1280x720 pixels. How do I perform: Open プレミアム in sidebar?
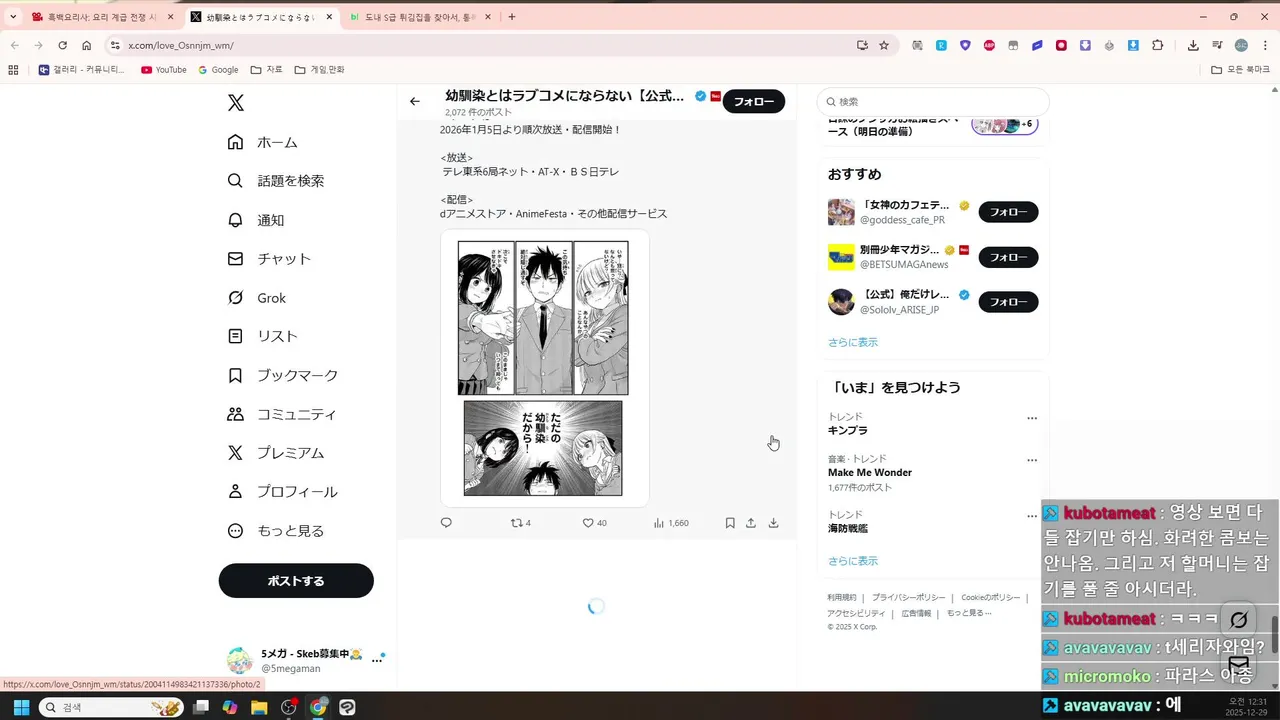tap(277, 453)
